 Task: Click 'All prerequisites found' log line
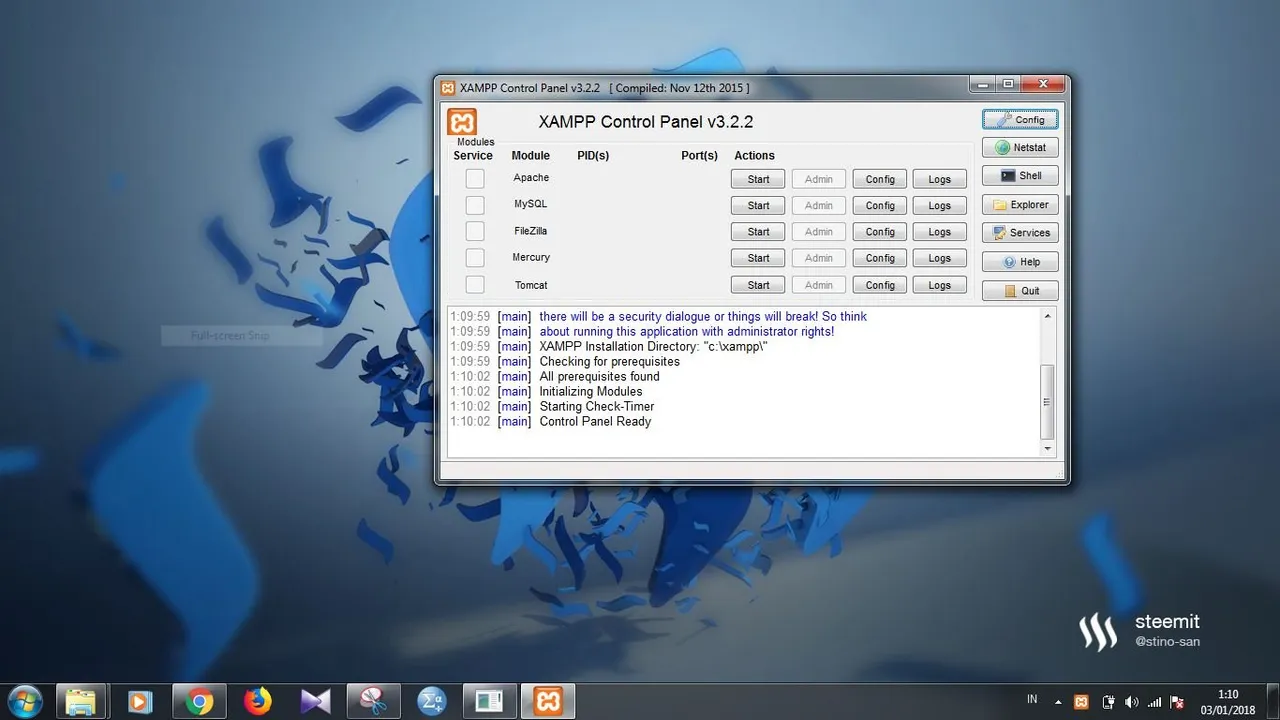click(x=599, y=377)
